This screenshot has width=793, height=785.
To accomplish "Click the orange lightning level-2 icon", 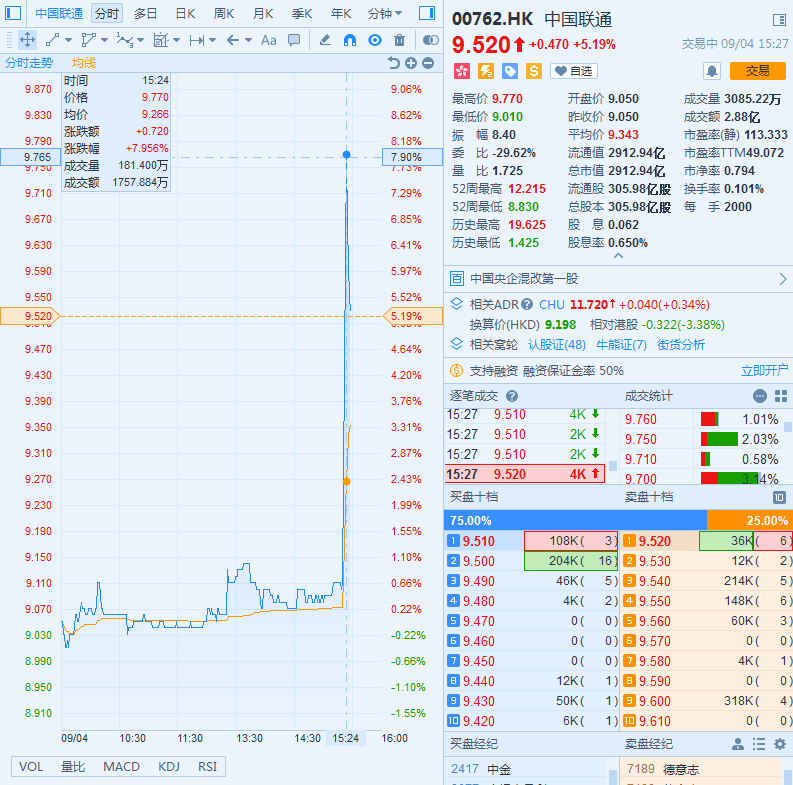I will pos(486,71).
